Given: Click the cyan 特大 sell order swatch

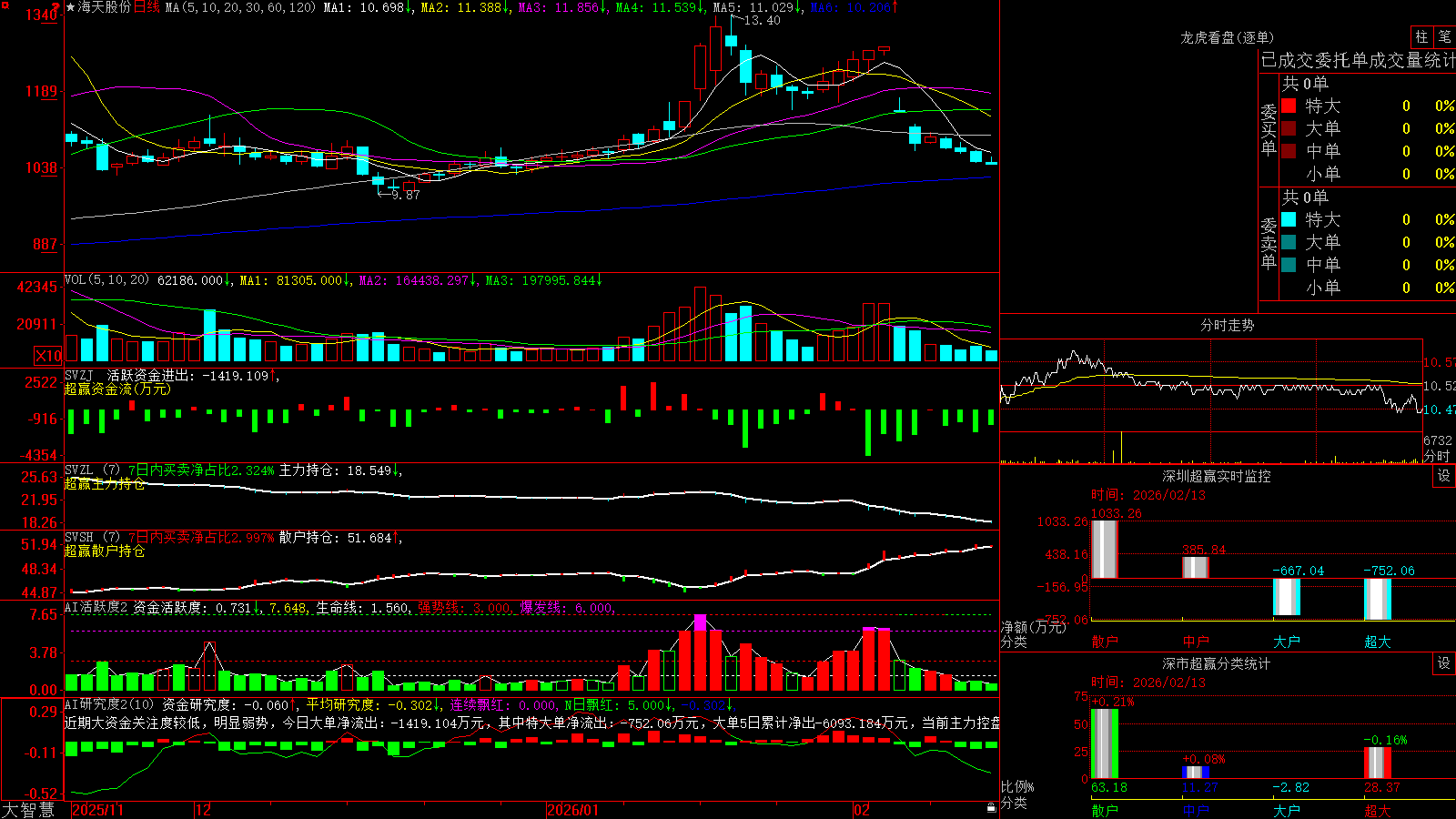Looking at the screenshot, I should click(1289, 219).
